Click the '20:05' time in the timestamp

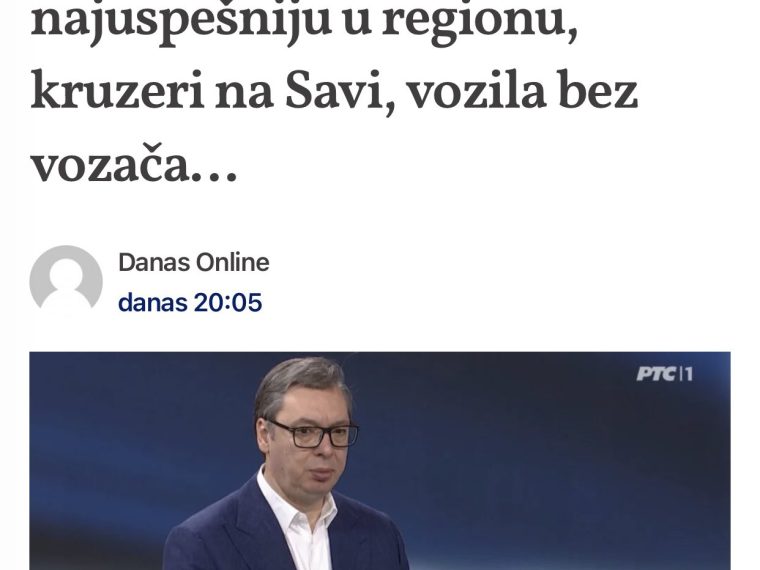(228, 302)
